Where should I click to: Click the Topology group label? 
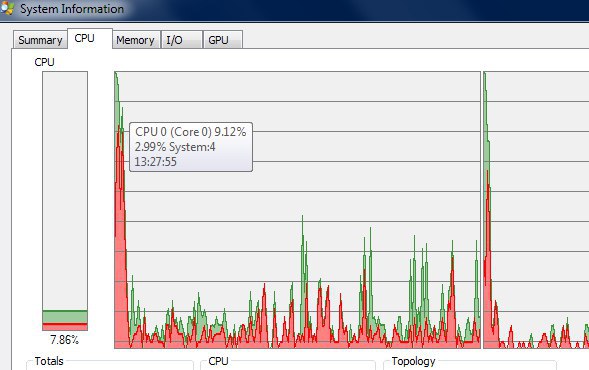[x=413, y=361]
